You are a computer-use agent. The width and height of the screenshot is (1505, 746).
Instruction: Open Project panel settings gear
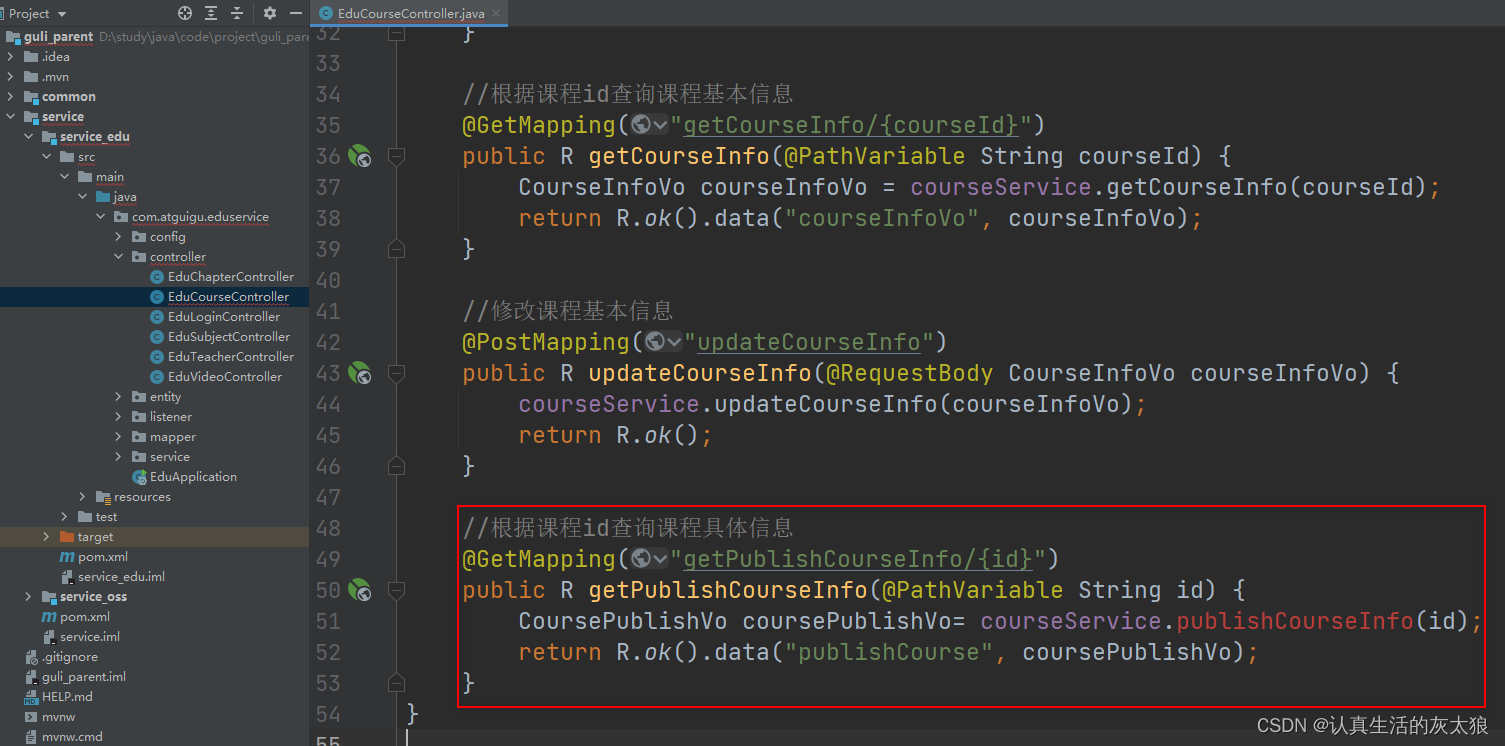point(270,13)
